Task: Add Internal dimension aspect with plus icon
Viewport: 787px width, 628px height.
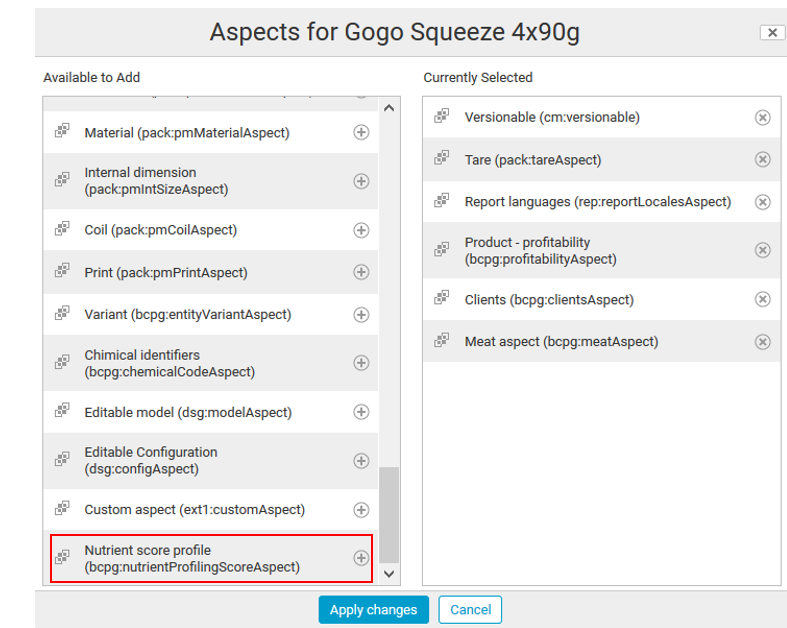Action: [x=361, y=181]
